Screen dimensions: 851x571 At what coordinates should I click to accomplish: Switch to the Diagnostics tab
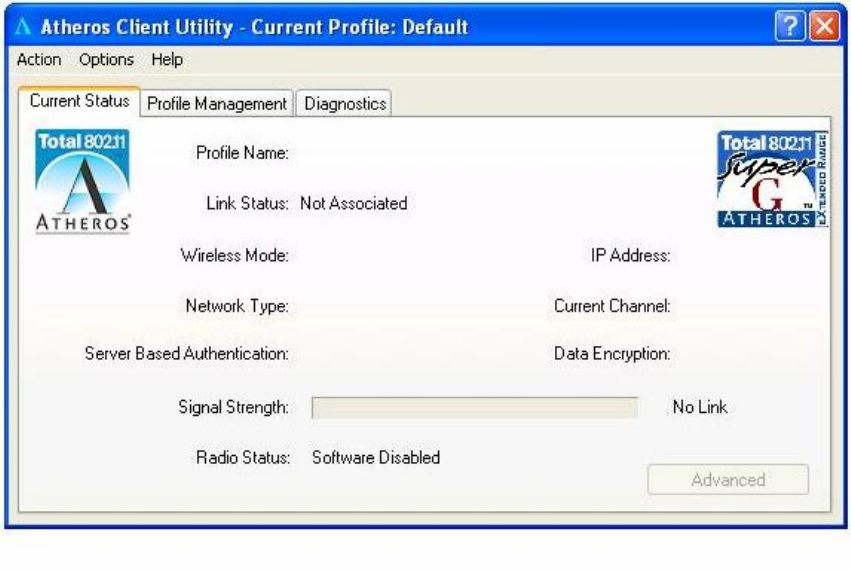coord(345,104)
